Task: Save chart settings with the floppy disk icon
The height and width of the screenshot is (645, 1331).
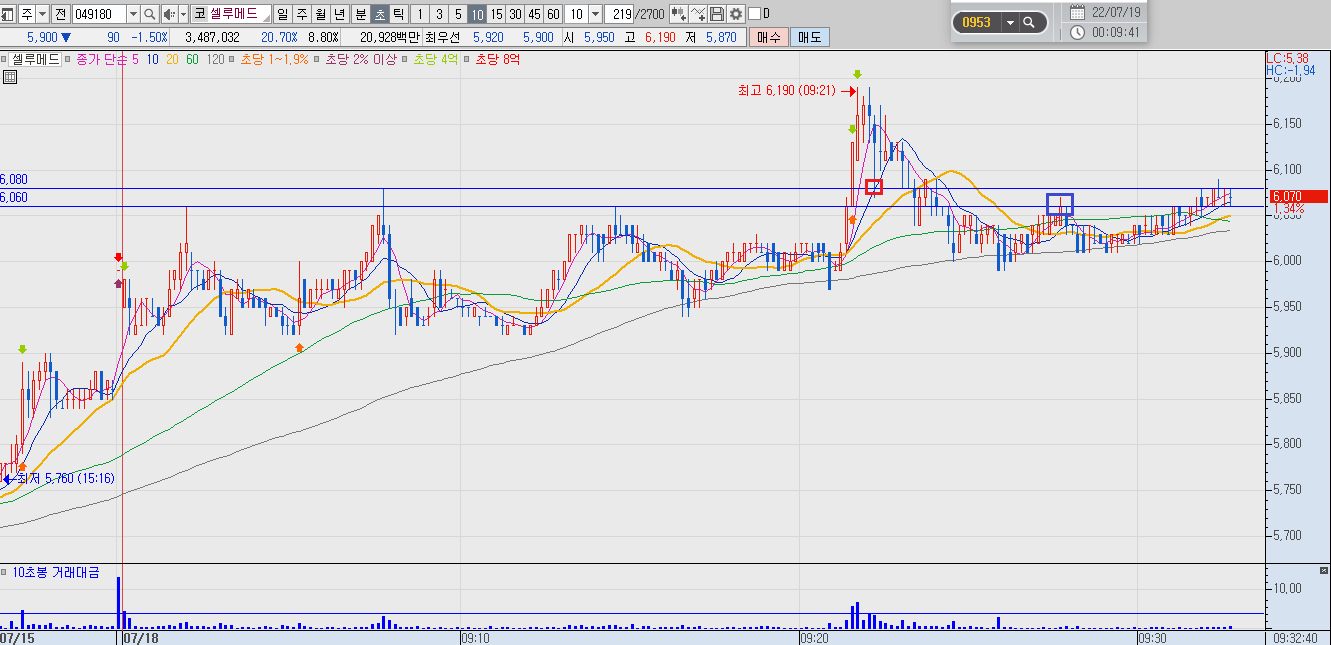Action: pos(717,14)
